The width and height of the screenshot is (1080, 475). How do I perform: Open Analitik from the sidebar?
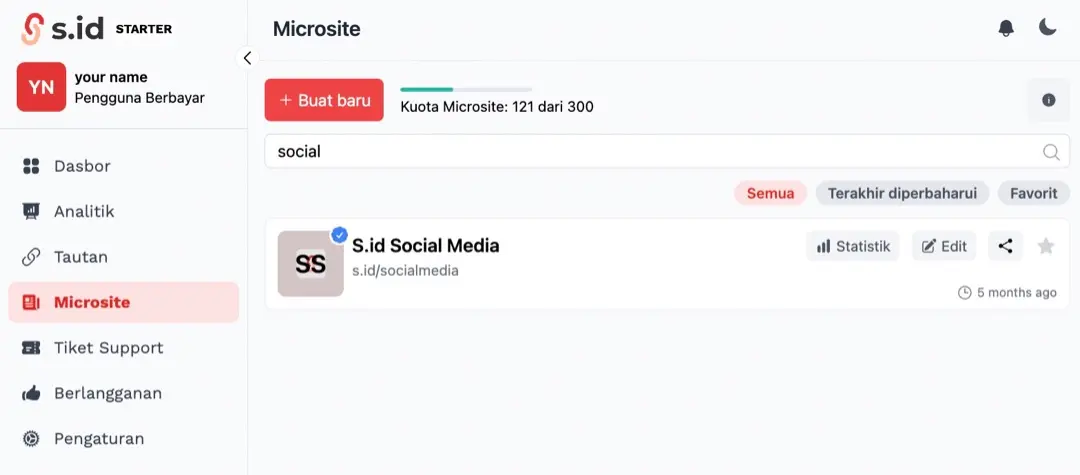[x=84, y=211]
